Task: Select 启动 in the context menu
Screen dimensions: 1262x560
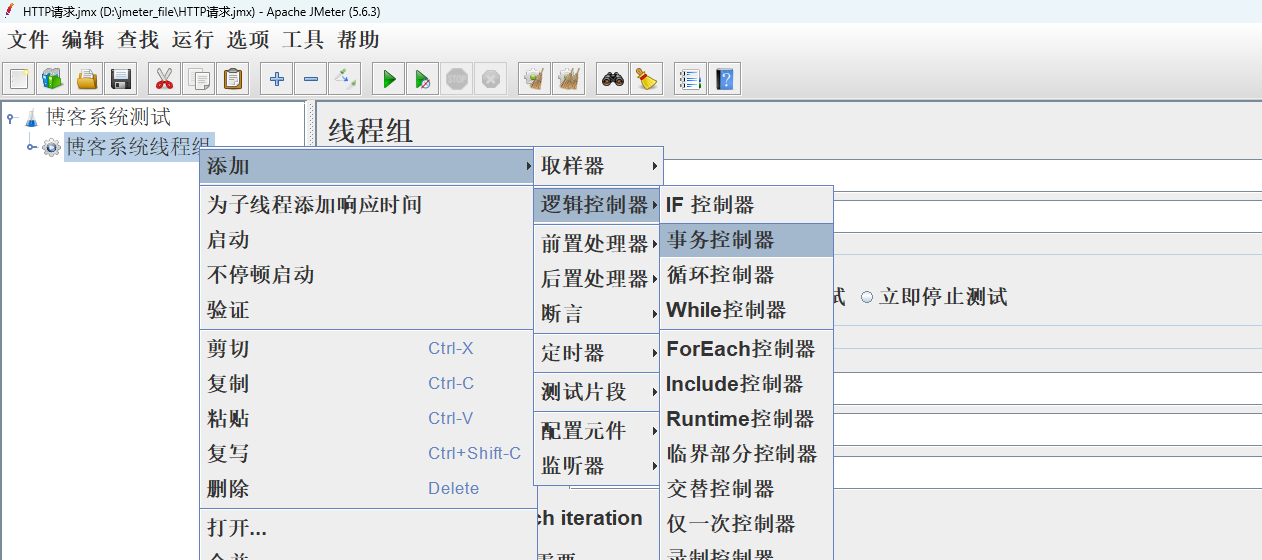Action: [368, 240]
